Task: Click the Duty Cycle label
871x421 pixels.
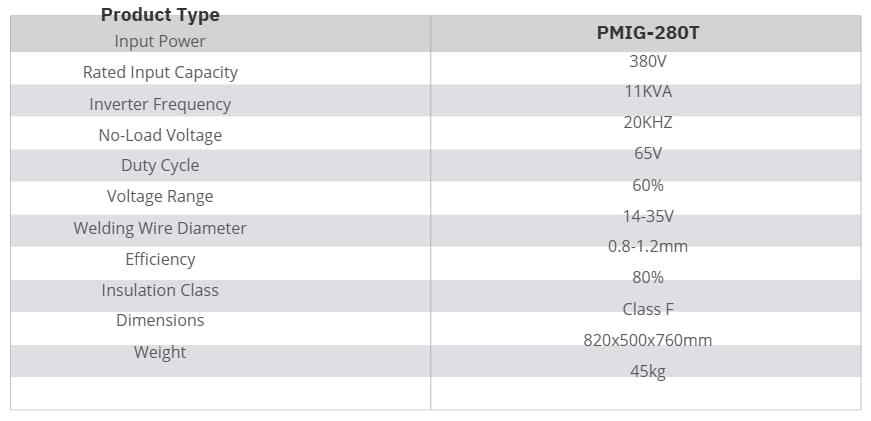Action: (x=160, y=165)
